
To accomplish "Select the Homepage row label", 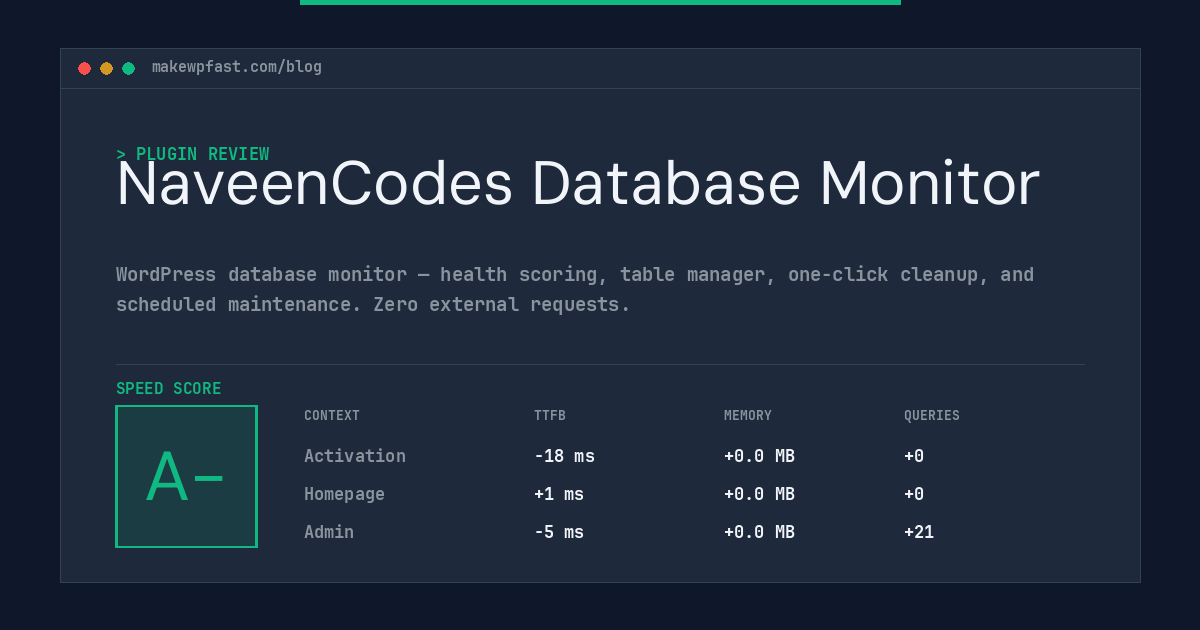I will [x=344, y=494].
